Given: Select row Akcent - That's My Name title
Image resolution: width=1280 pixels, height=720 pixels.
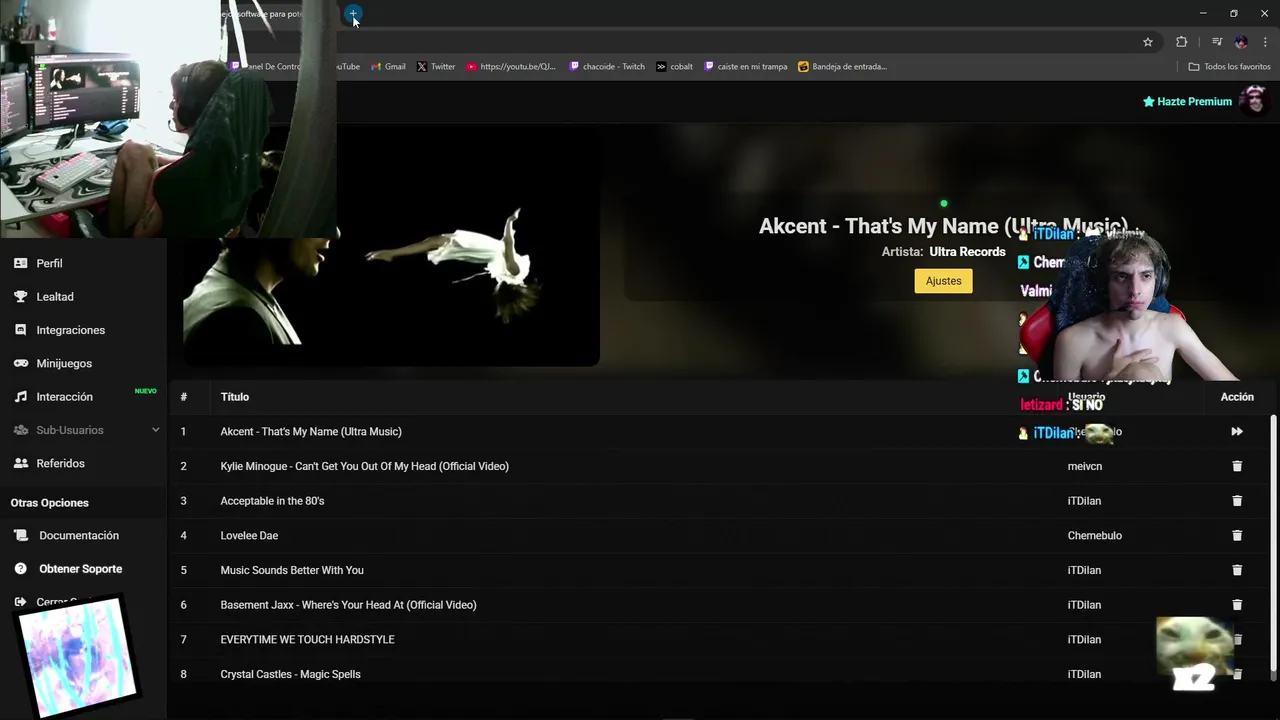Looking at the screenshot, I should (311, 432).
